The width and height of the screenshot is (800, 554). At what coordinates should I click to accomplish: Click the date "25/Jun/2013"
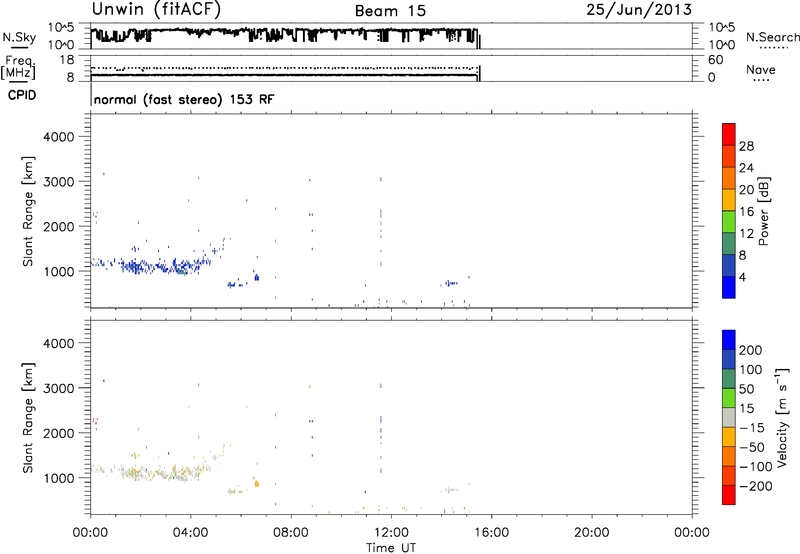pos(639,9)
